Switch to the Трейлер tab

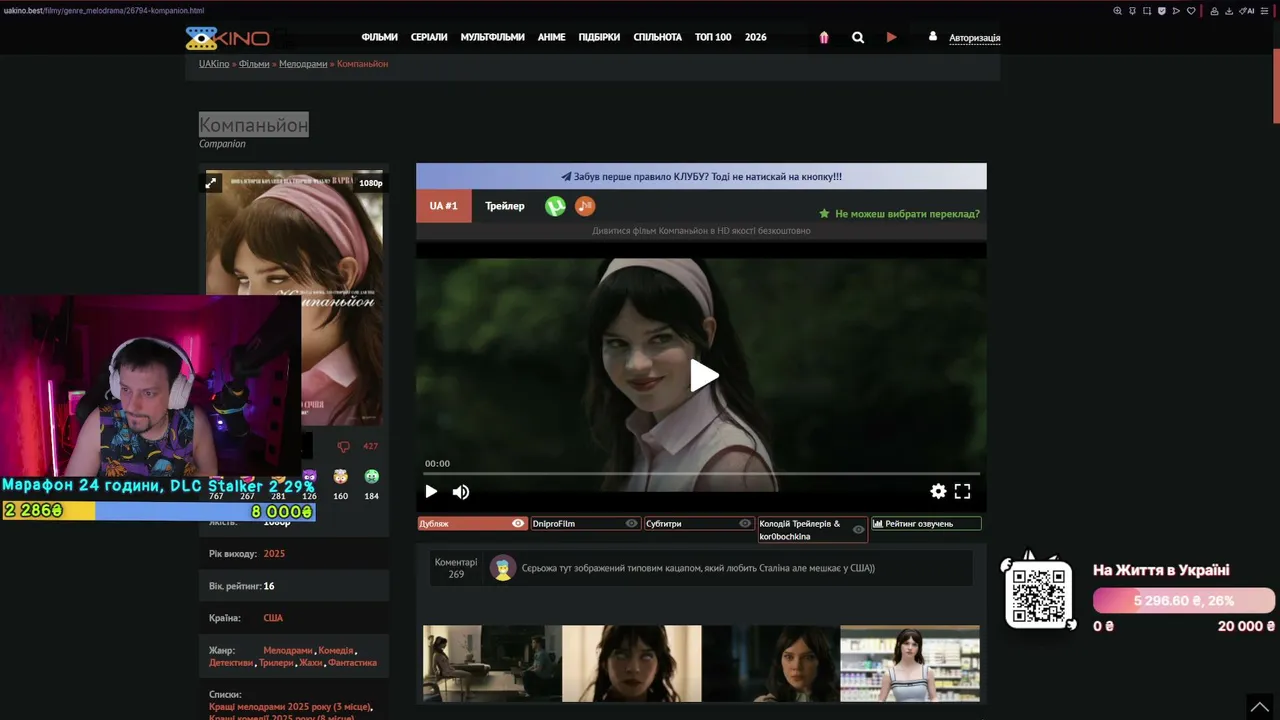coord(505,206)
